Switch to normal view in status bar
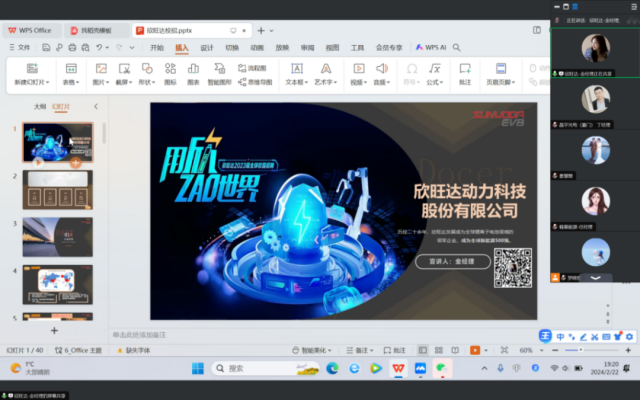The image size is (640, 400). [423, 350]
